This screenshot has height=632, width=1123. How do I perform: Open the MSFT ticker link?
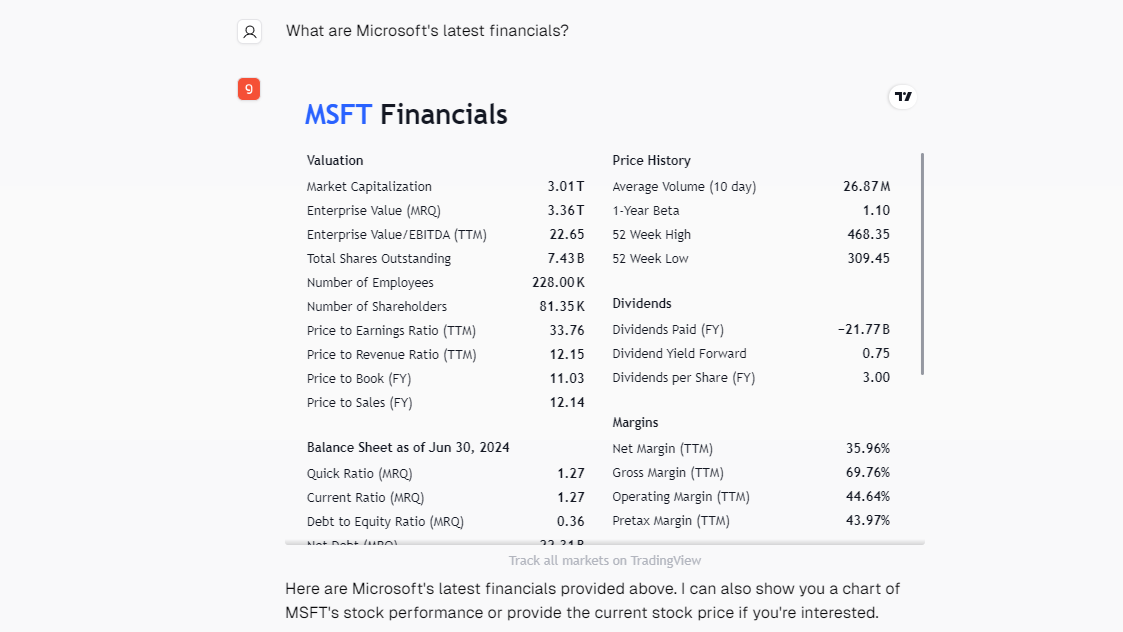[x=338, y=115]
